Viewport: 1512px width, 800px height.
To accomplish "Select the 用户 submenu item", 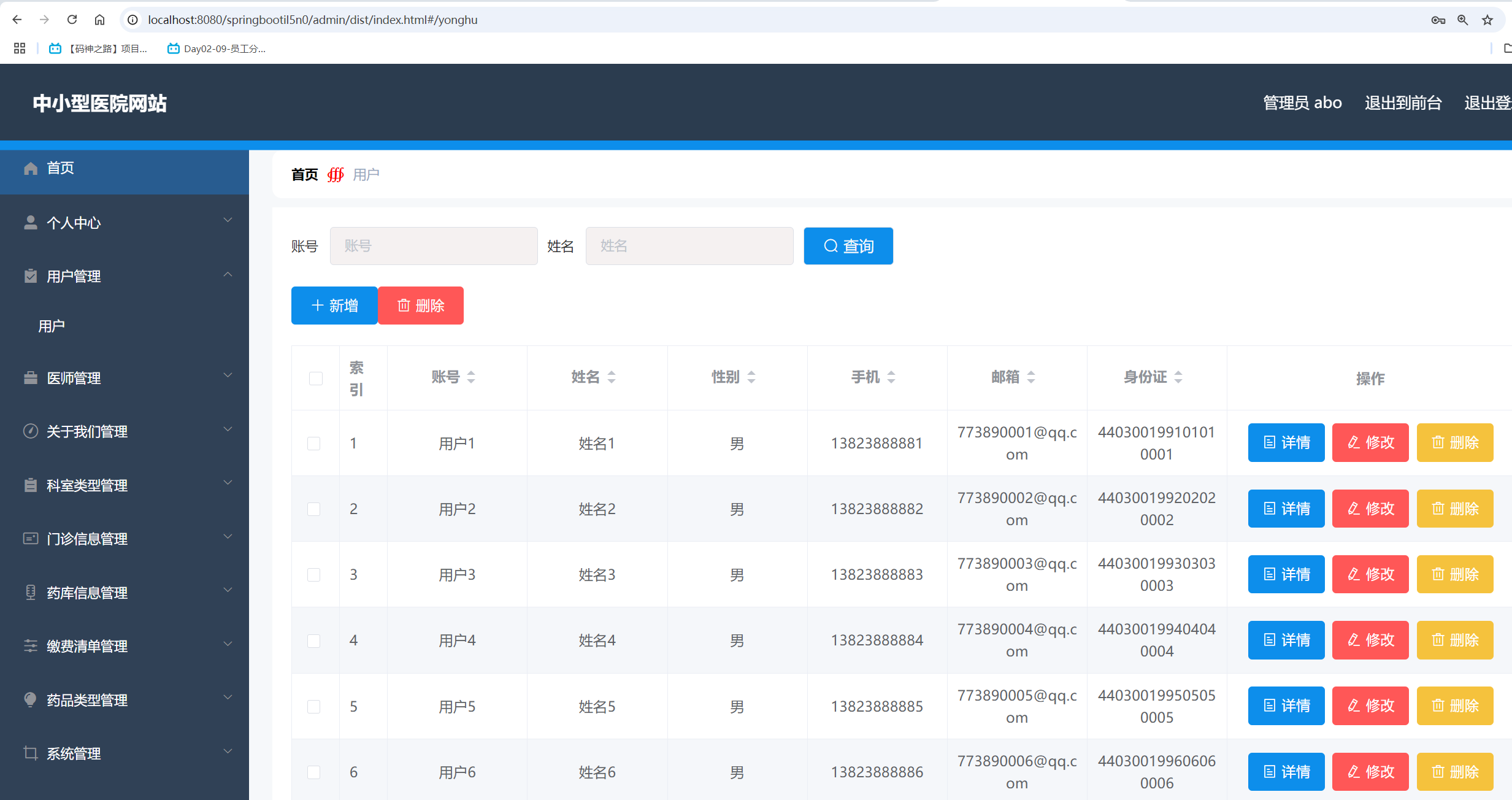I will point(52,326).
